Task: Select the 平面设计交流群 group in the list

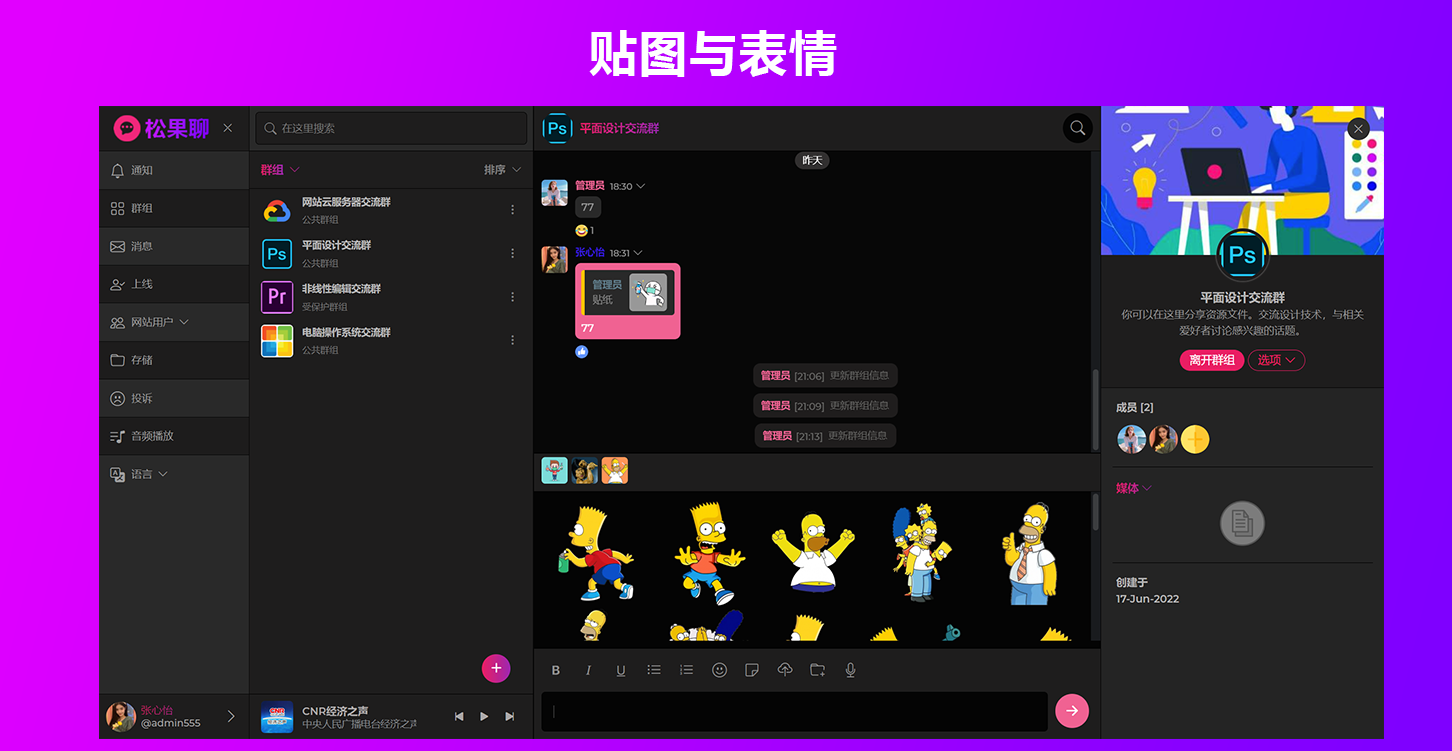Action: (391, 253)
